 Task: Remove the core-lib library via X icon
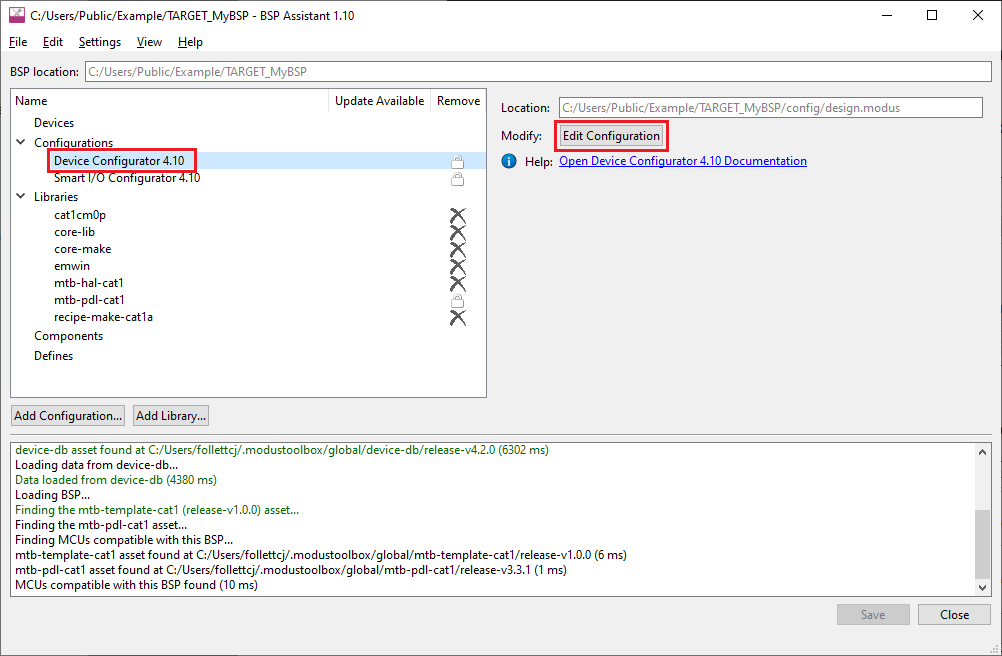(458, 233)
